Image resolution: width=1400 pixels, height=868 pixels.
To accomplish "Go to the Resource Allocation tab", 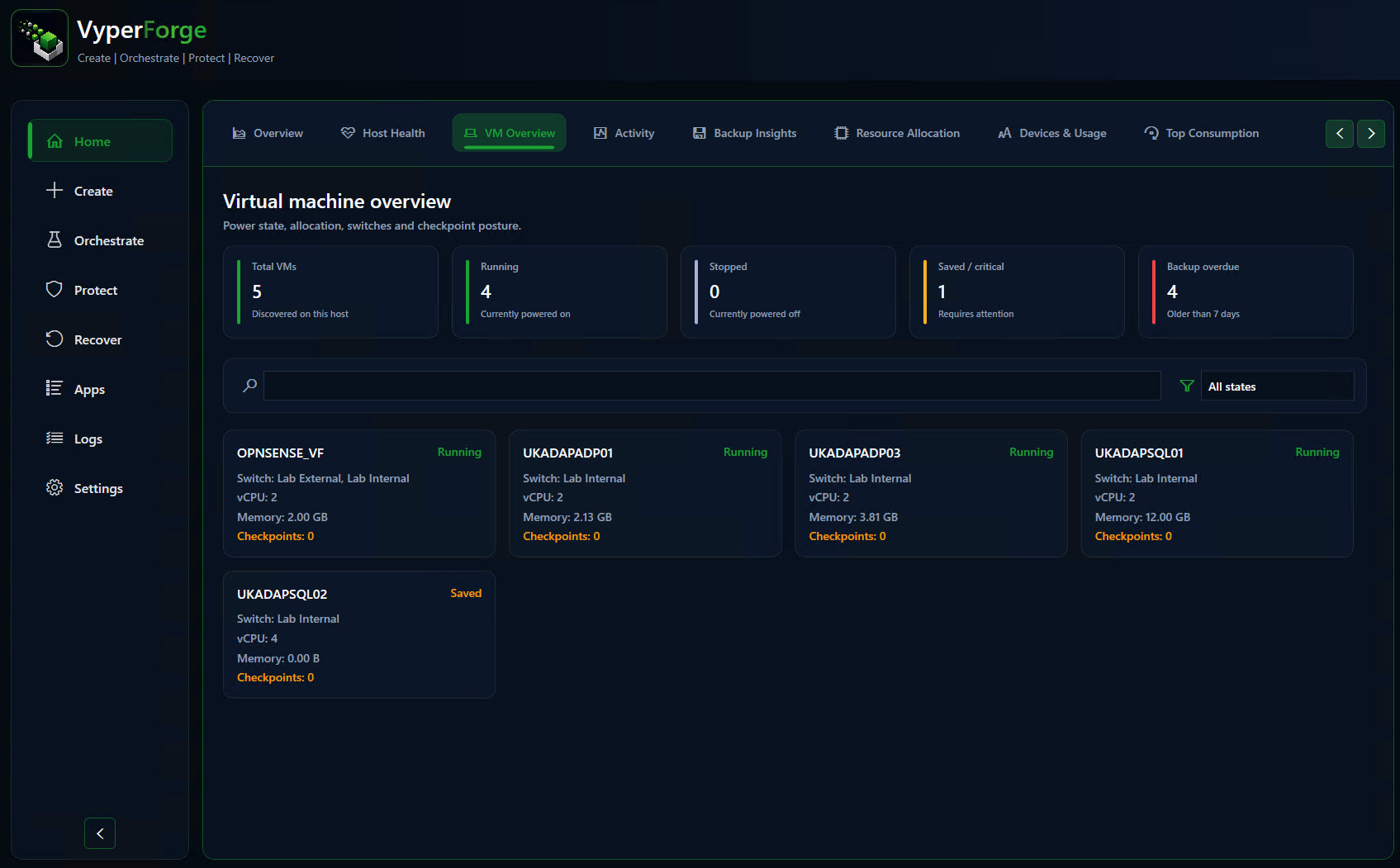I will 897,133.
